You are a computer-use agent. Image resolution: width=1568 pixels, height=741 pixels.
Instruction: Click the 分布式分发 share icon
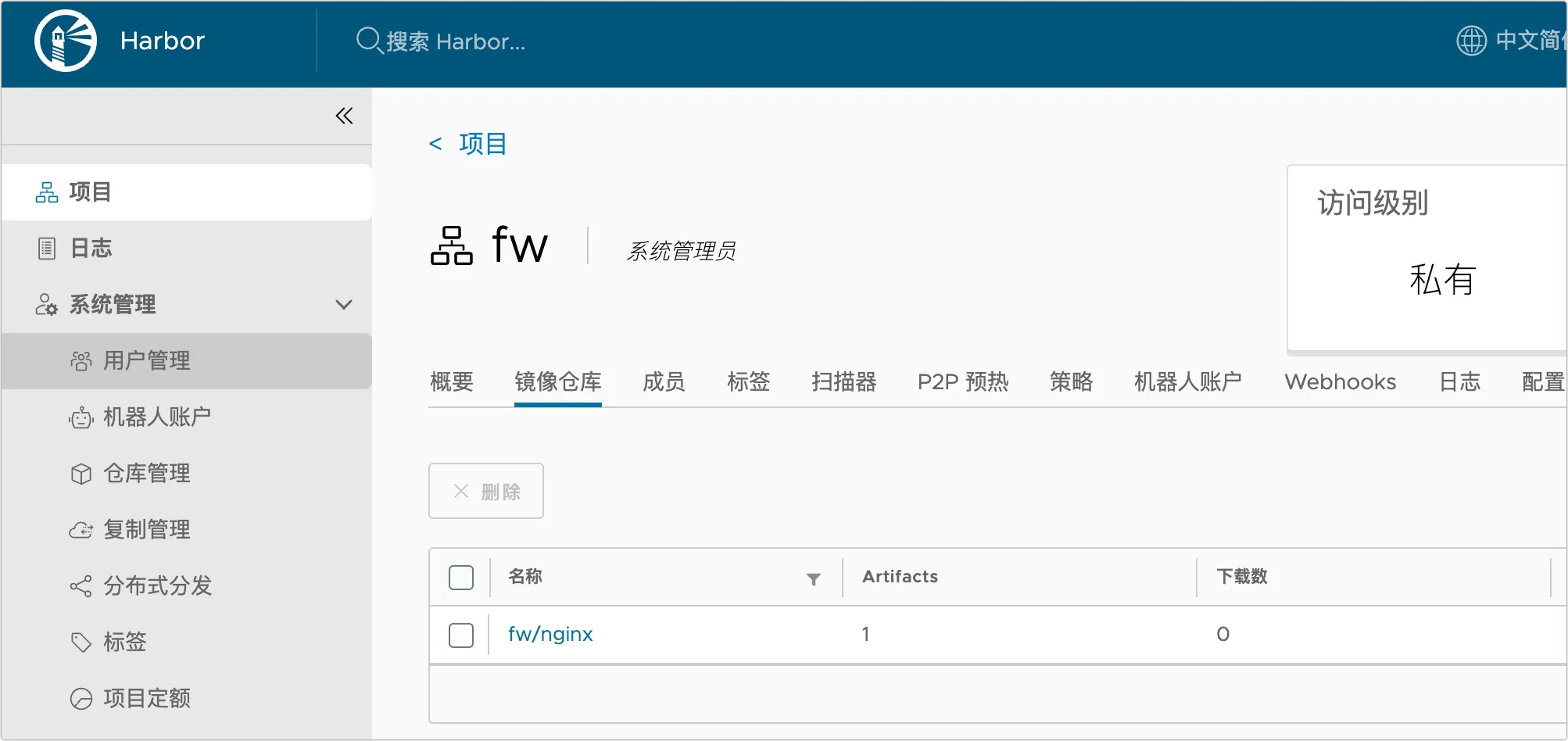point(81,586)
